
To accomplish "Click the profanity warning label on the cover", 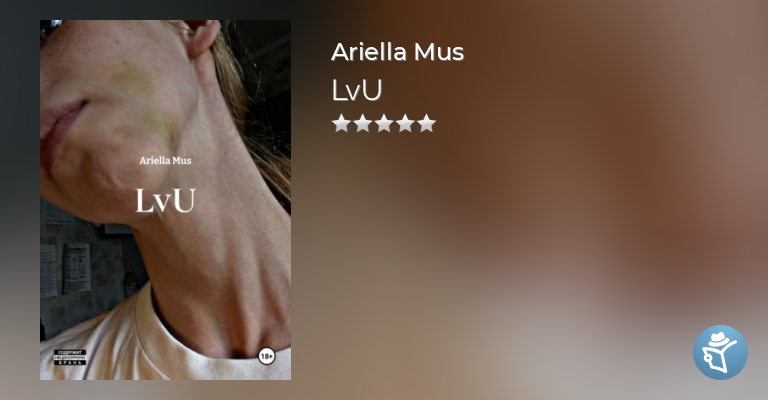I will [70, 357].
